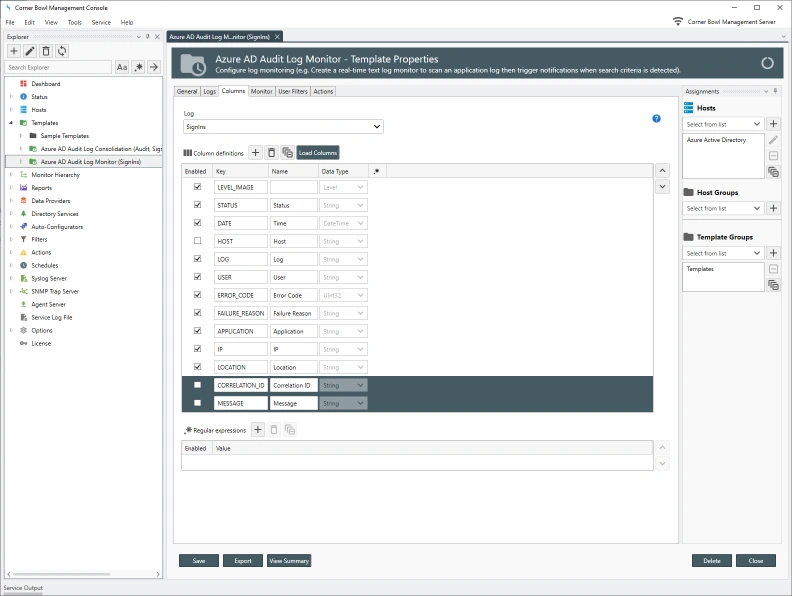Click the Search Explorer input field
Screen dimensions: 792x596
[x=59, y=67]
